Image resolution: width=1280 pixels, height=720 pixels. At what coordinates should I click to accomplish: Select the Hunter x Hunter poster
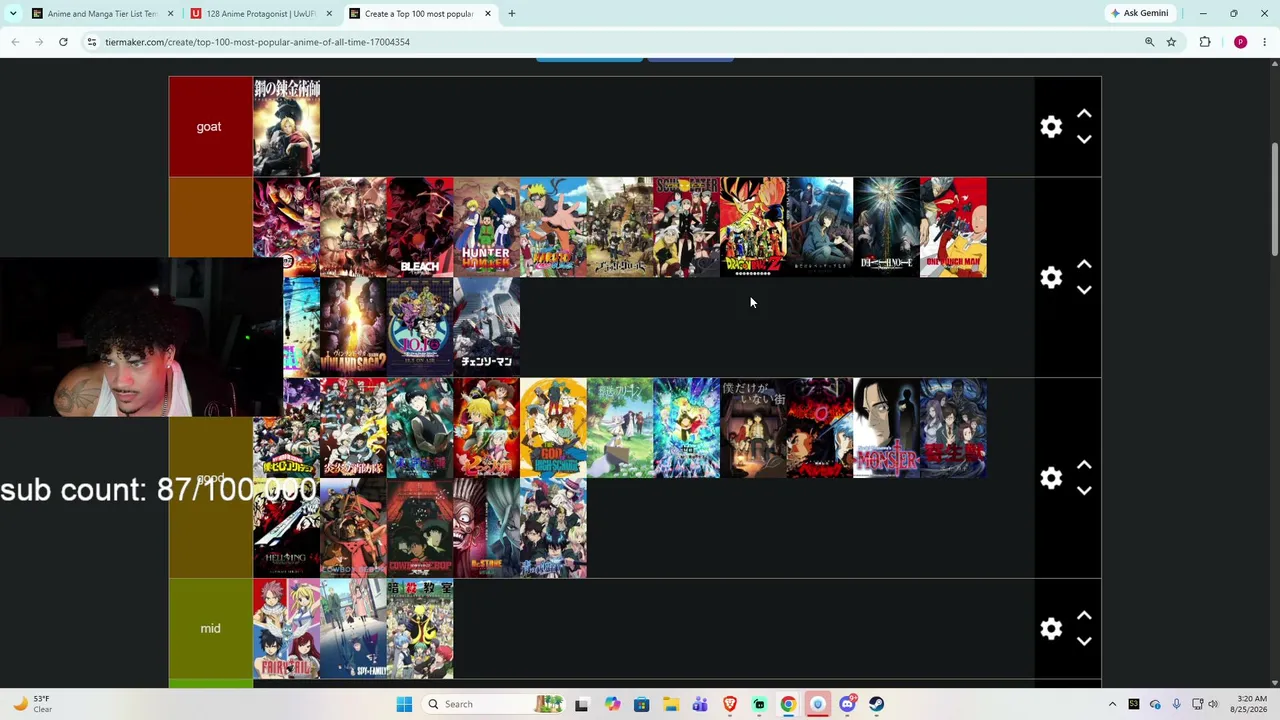(487, 227)
